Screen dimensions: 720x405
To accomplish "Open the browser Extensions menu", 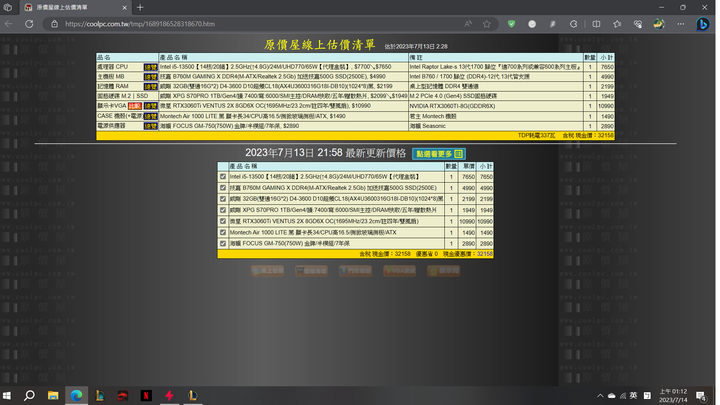I will [x=574, y=24].
